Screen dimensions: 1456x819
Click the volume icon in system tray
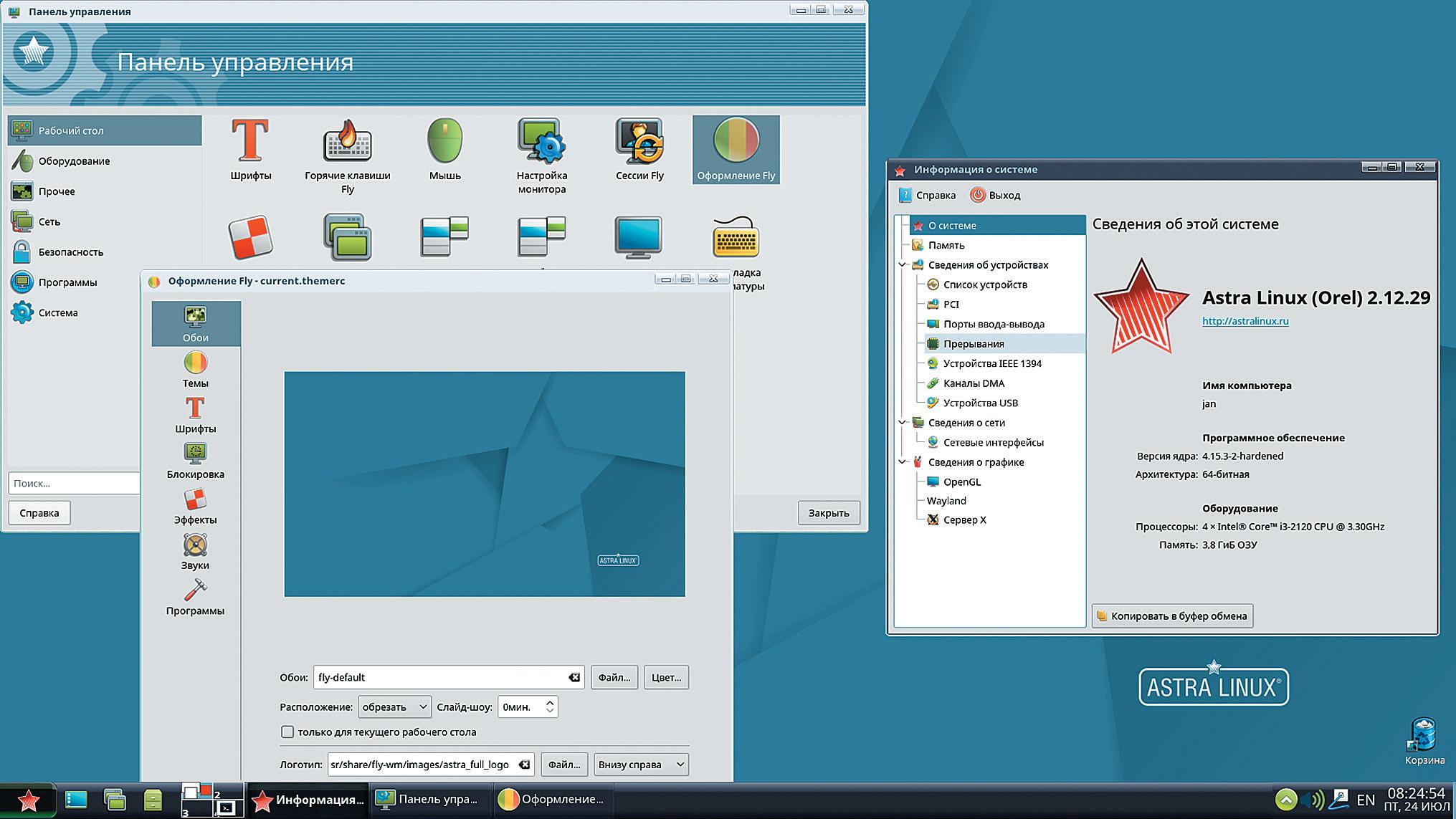pos(1313,800)
